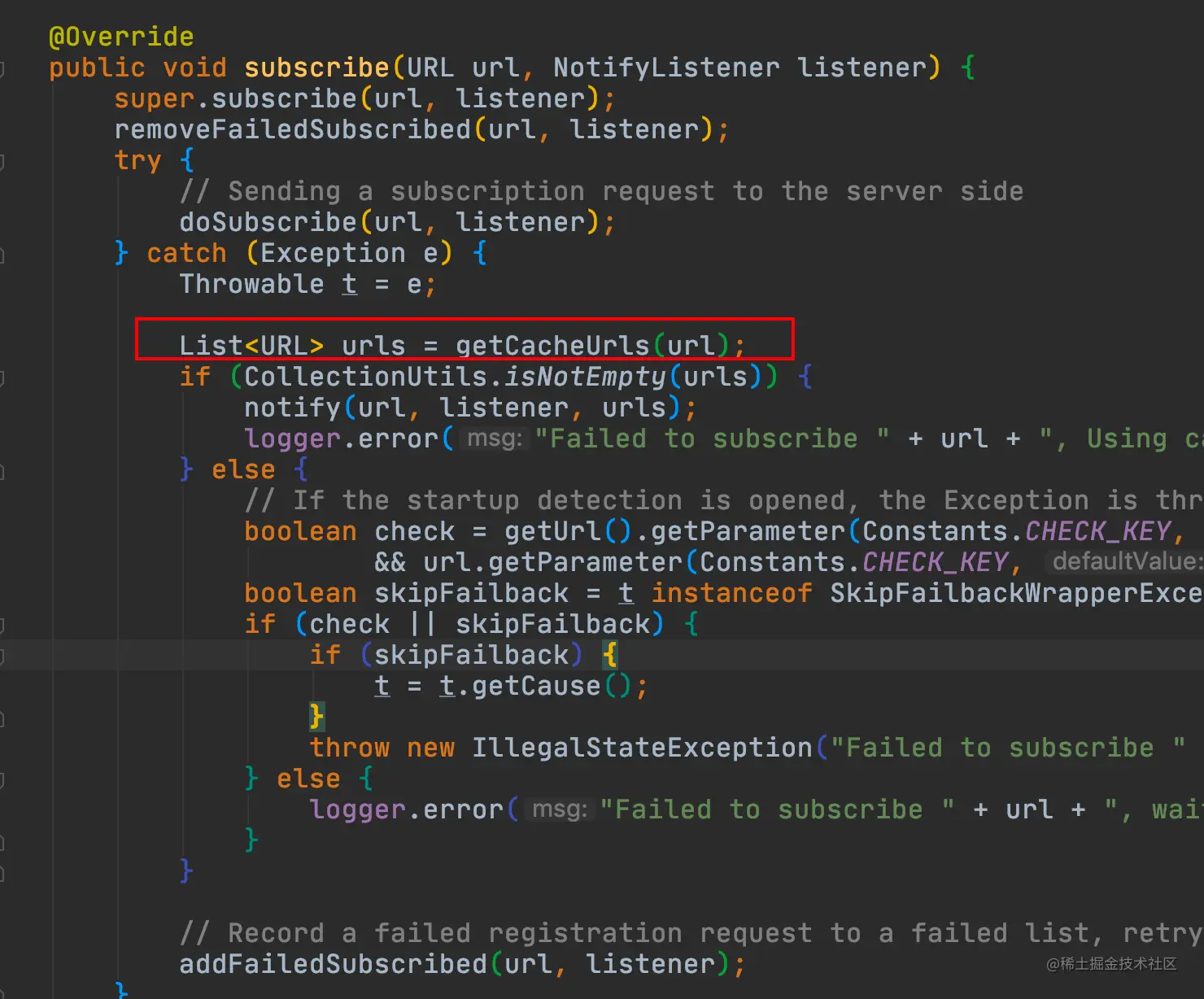Screen dimensions: 1204x999
Task: Select the subscribe method name in the declaration
Action: coord(316,68)
